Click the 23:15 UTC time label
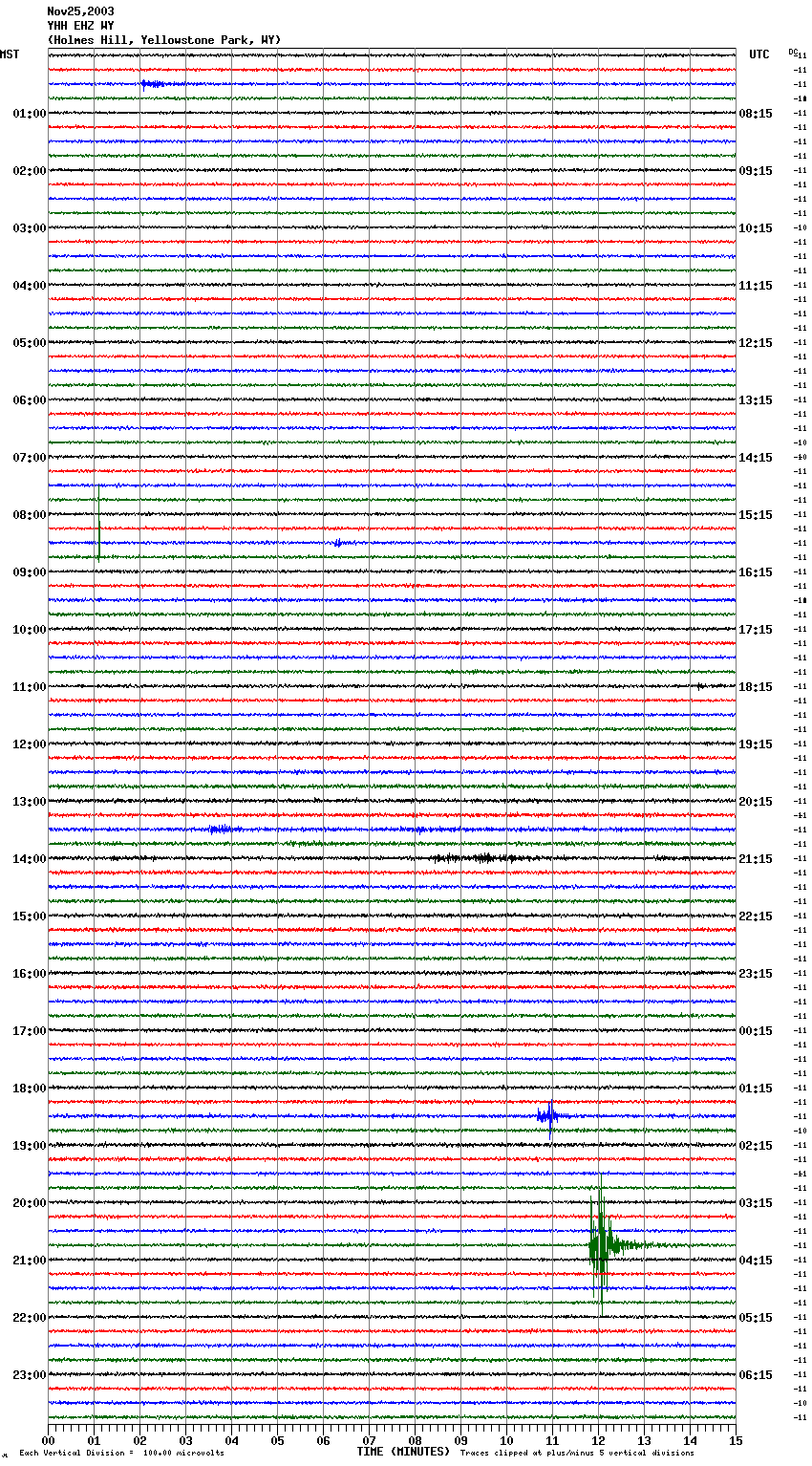 756,974
